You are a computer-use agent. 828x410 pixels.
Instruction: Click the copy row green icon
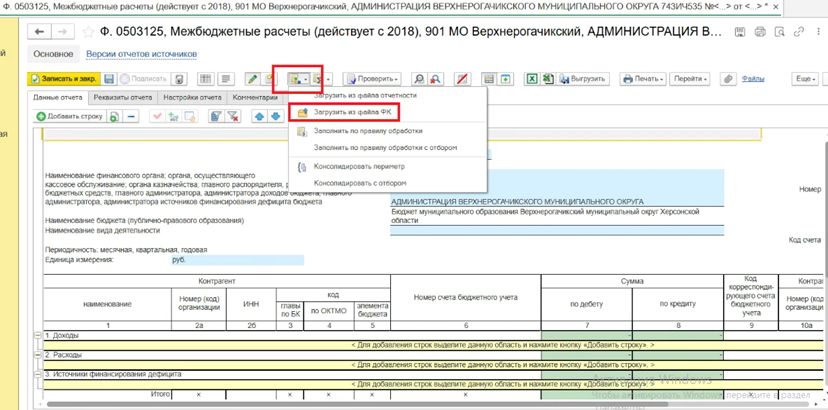click(114, 116)
